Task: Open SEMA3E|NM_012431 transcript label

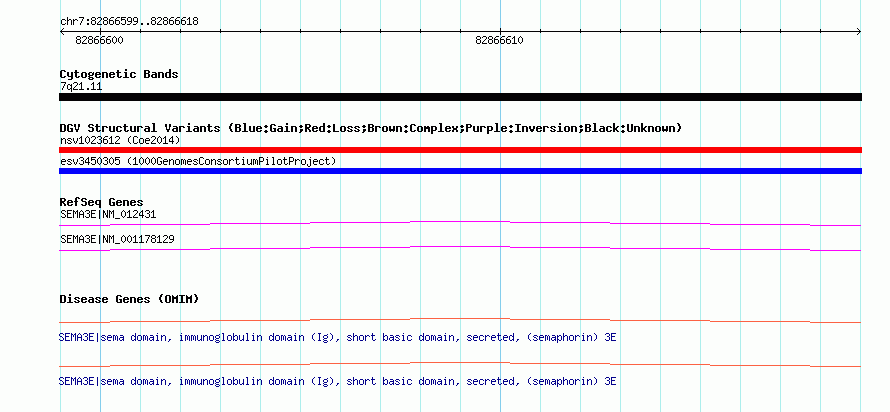Action: pos(108,215)
